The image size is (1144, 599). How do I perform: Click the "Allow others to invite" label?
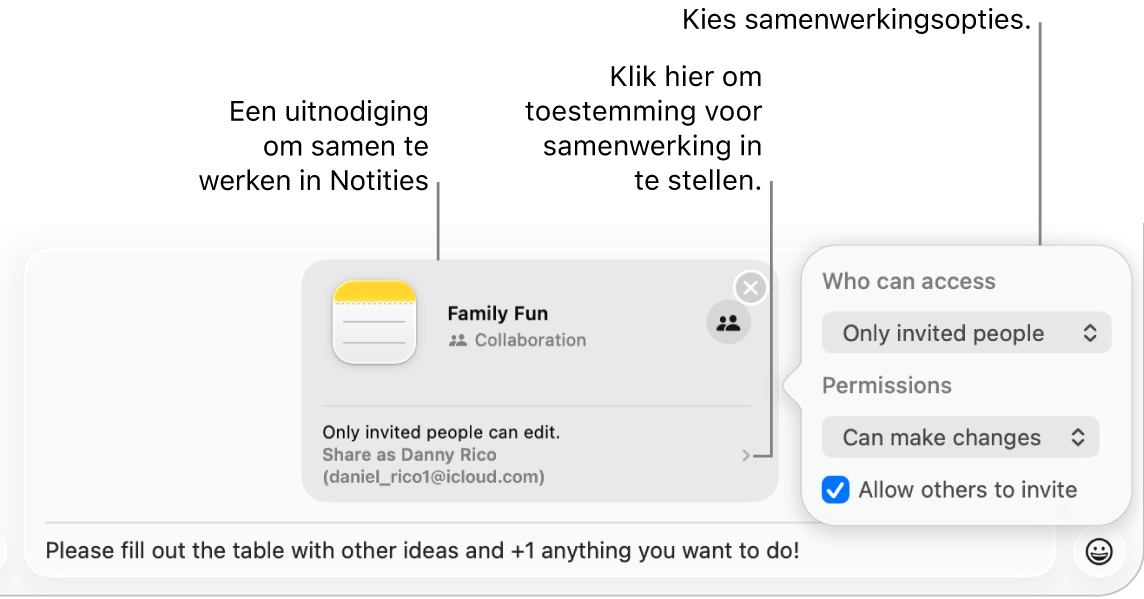click(x=967, y=490)
